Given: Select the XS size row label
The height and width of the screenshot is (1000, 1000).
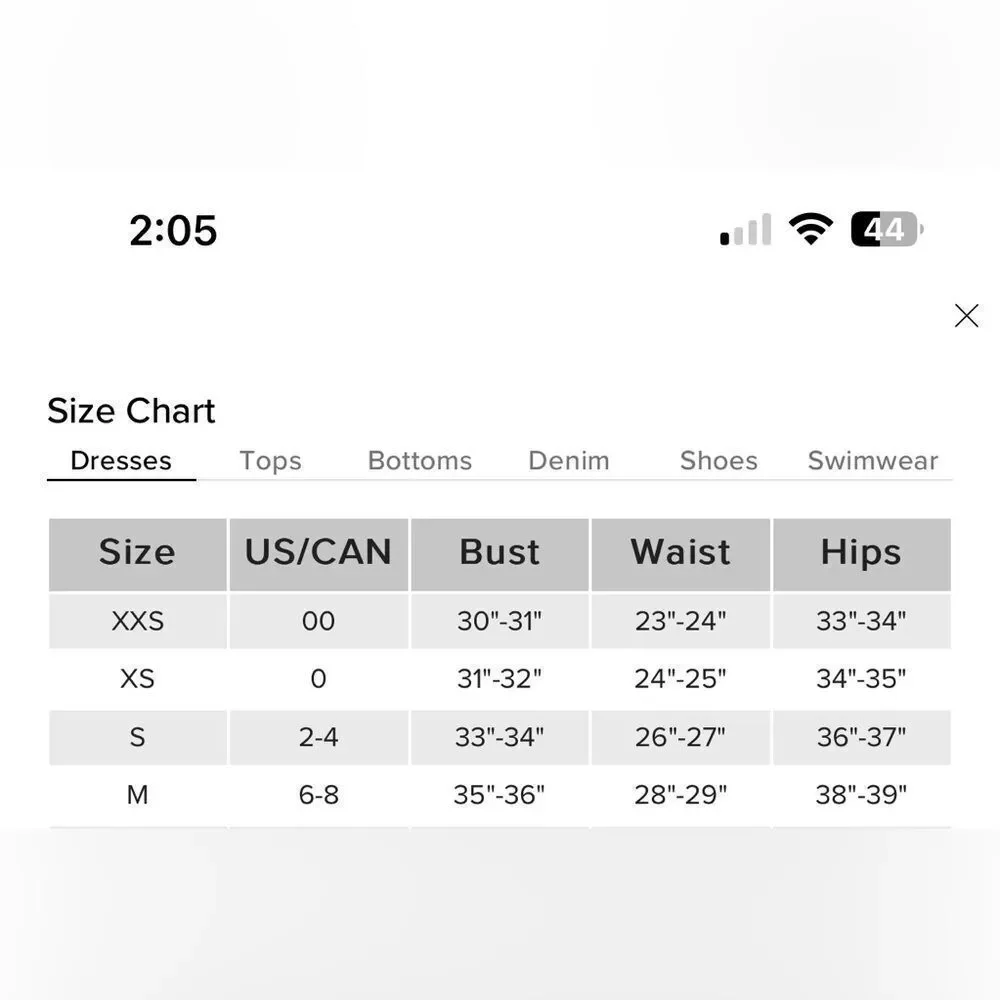Looking at the screenshot, I should click(137, 679).
